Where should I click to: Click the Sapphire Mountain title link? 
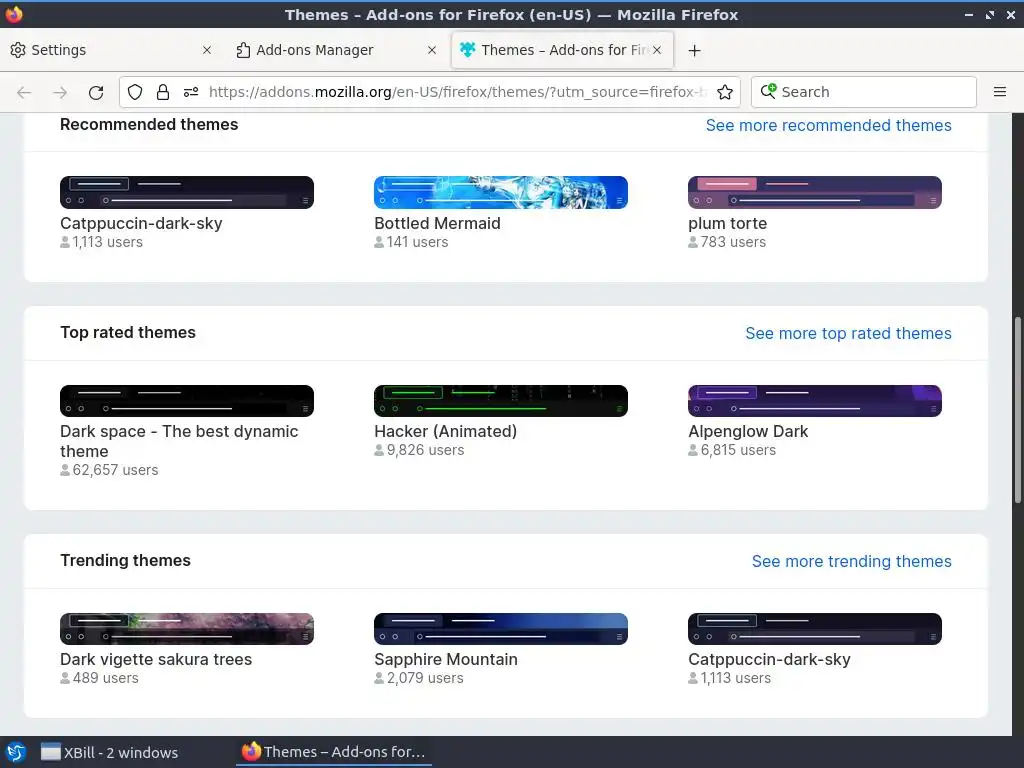[x=446, y=660]
